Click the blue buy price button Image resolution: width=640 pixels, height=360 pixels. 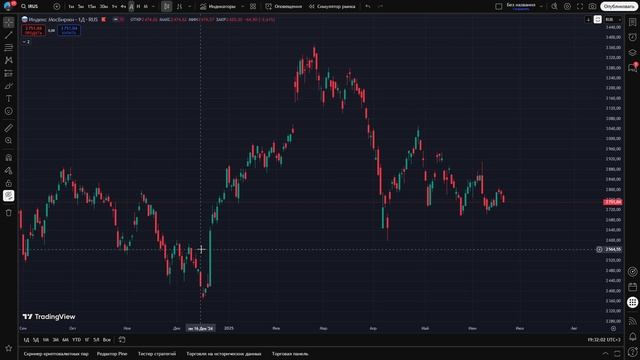[x=69, y=30]
